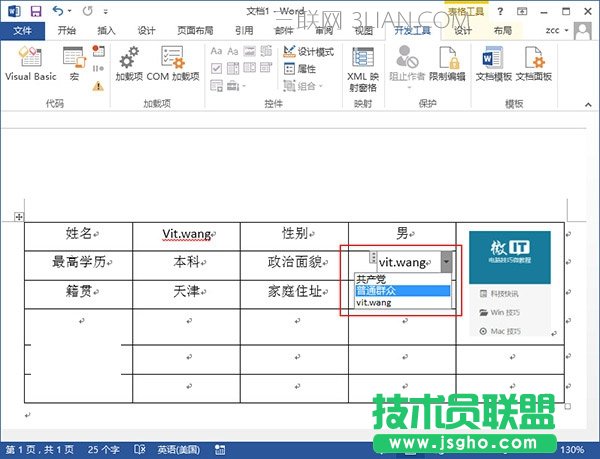Collapse the ribbon with the chevron
This screenshot has height=459, width=600.
coord(588,104)
